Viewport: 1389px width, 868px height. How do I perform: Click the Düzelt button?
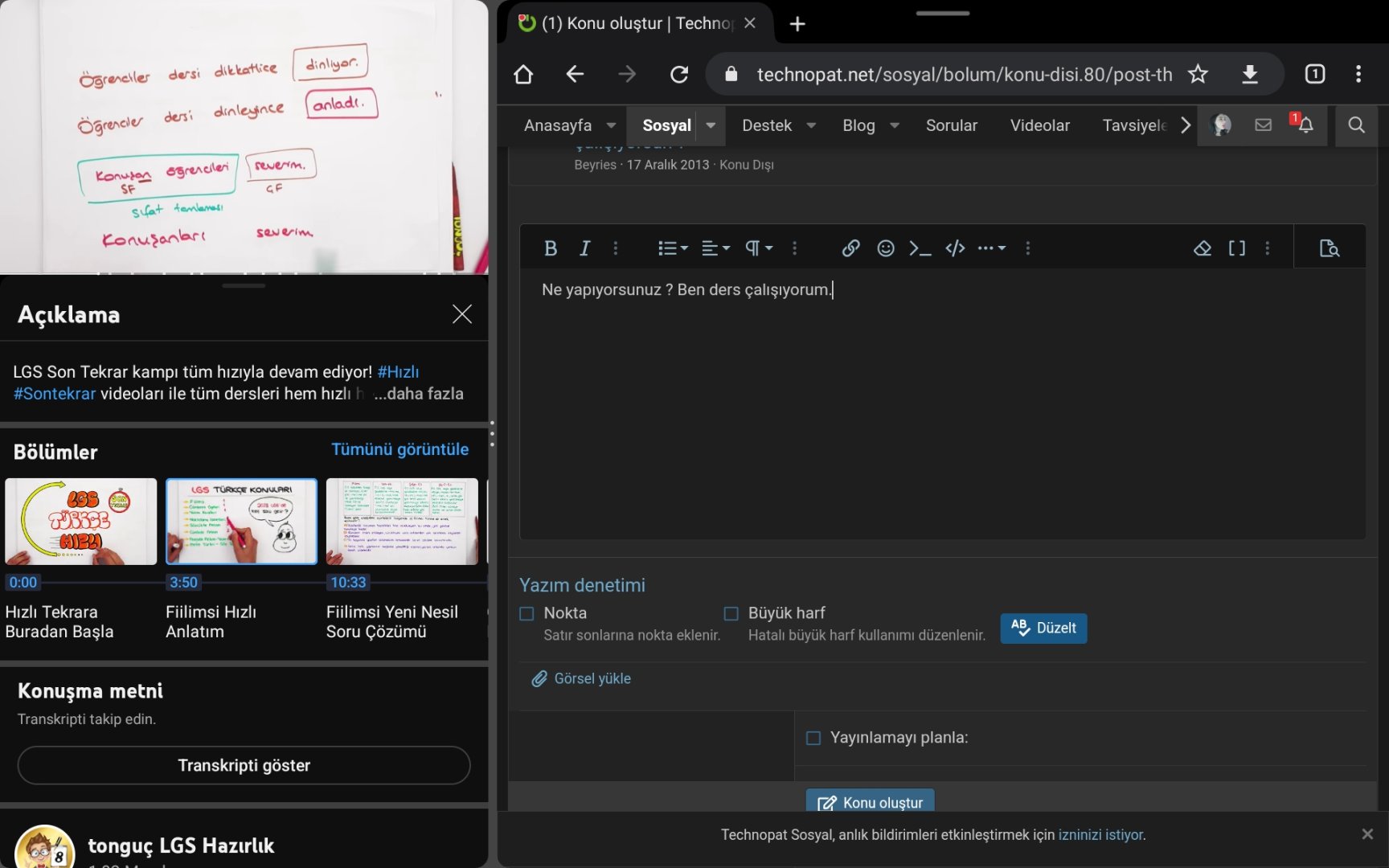tap(1043, 628)
